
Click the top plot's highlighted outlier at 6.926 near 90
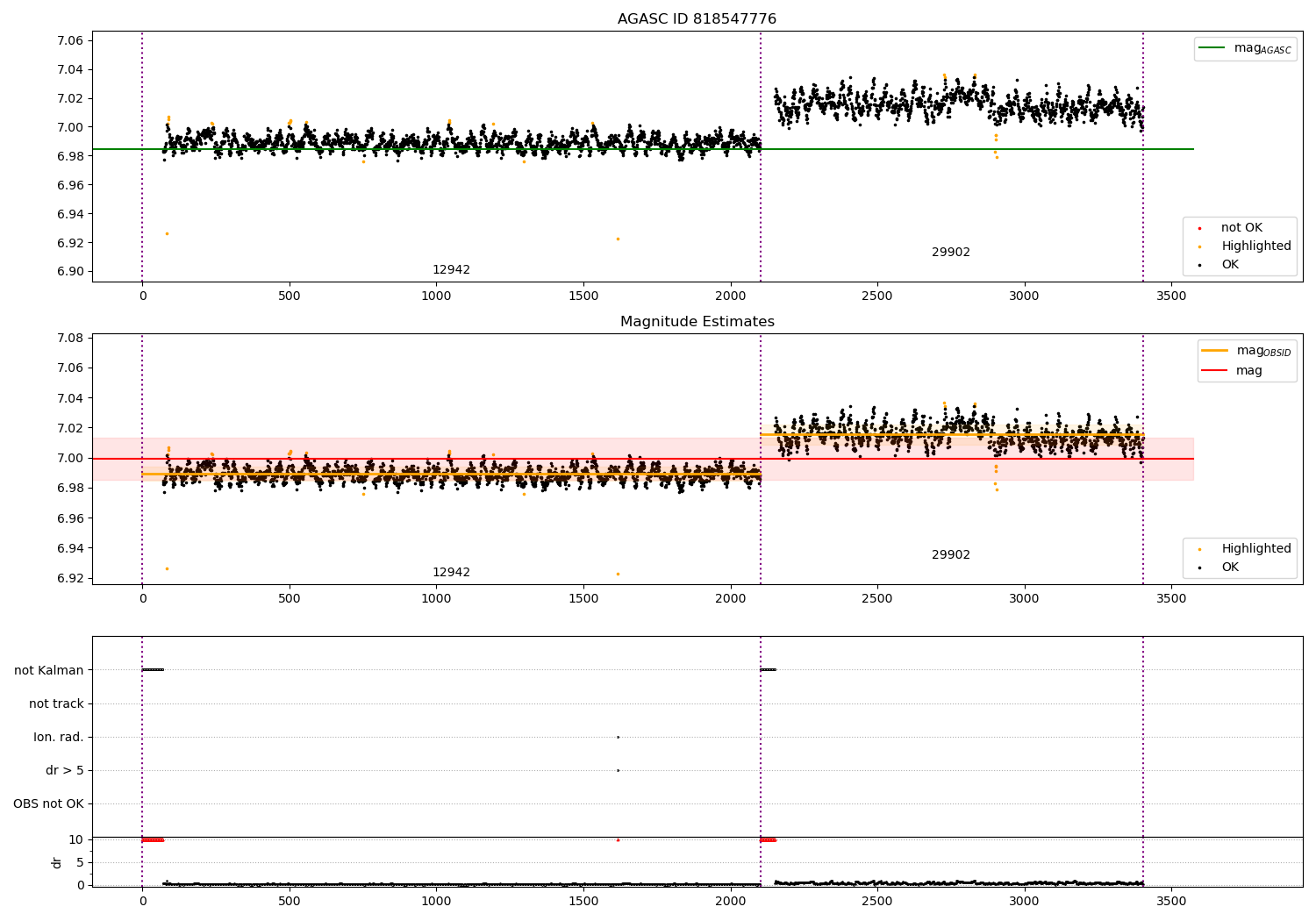click(x=167, y=233)
